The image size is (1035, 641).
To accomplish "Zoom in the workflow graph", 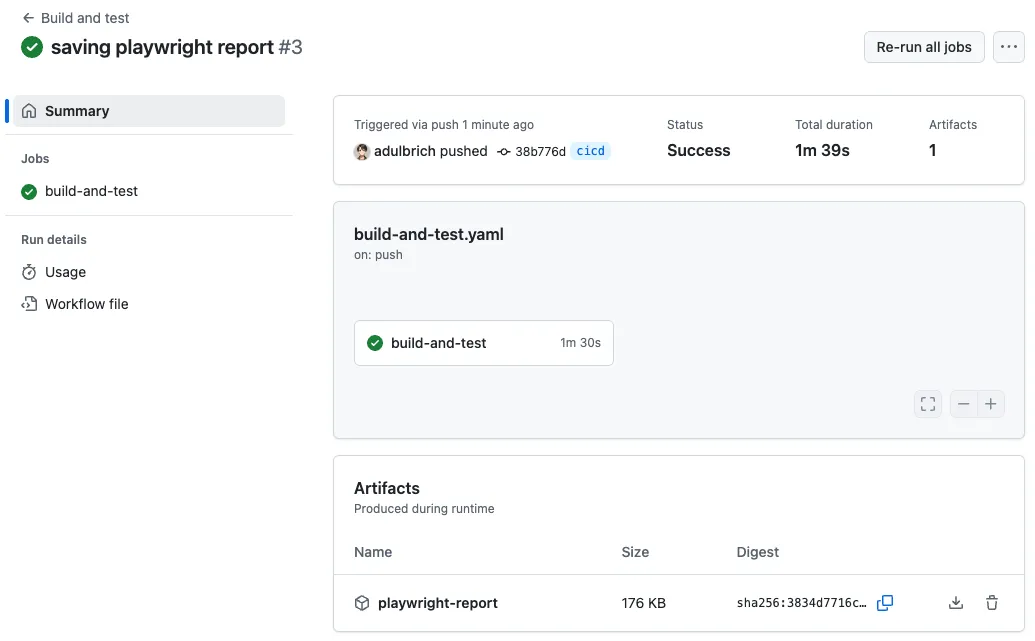I will coord(990,404).
